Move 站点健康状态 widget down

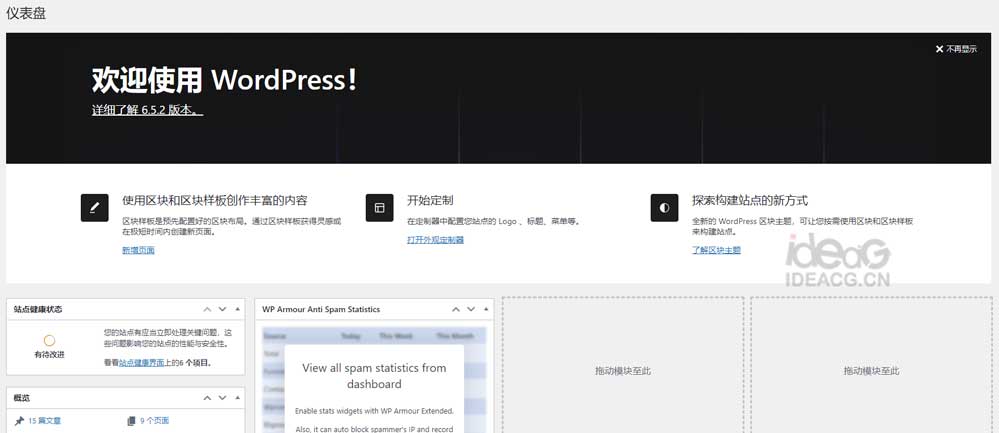pos(222,309)
